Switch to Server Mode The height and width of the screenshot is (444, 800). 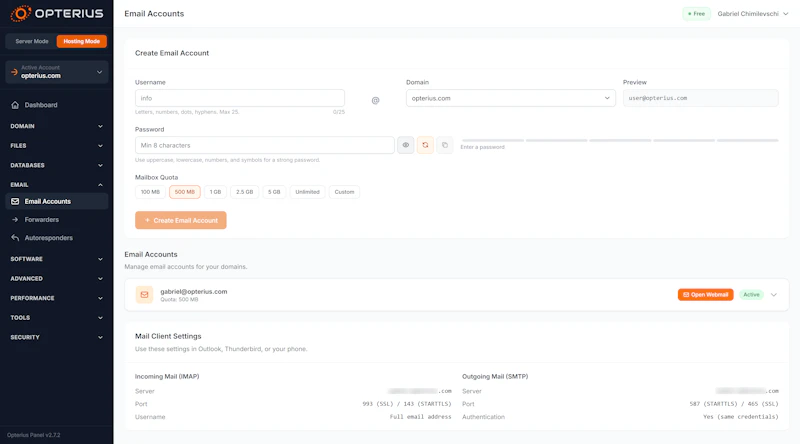[32, 41]
